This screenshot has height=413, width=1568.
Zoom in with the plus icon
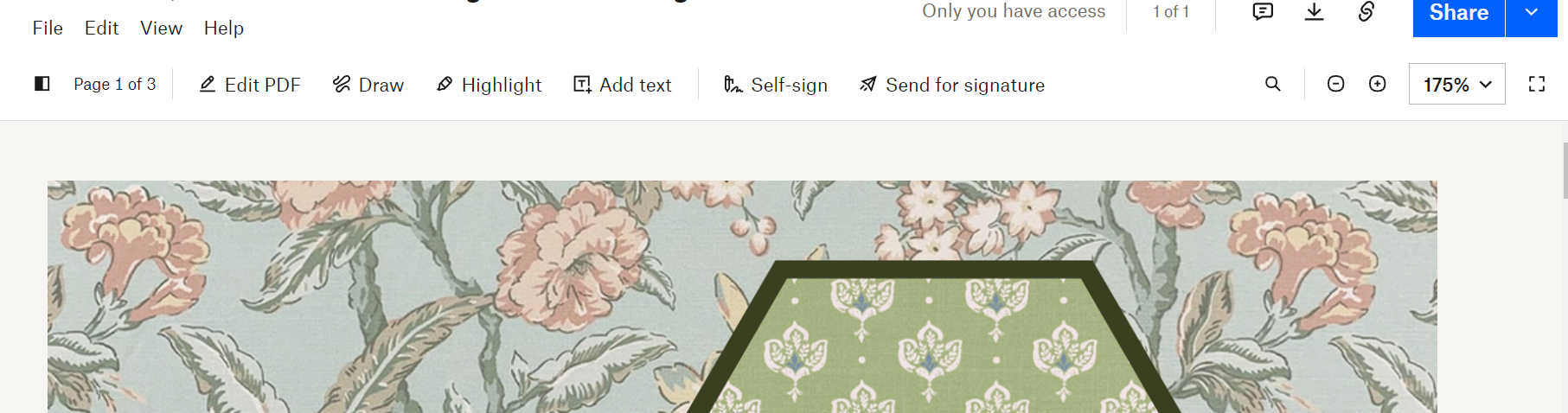(x=1378, y=84)
